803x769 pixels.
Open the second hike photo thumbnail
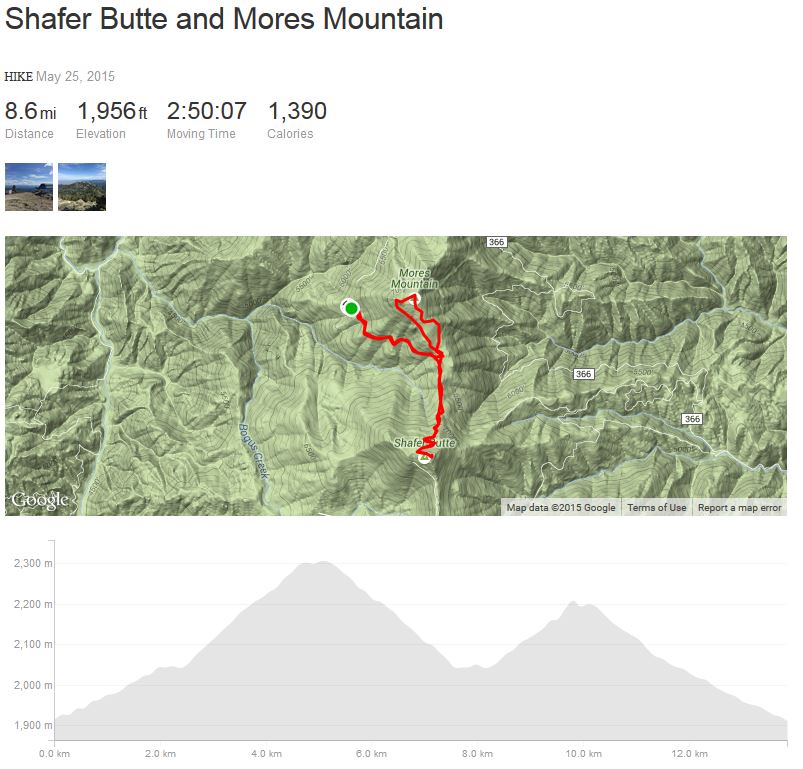click(x=82, y=187)
